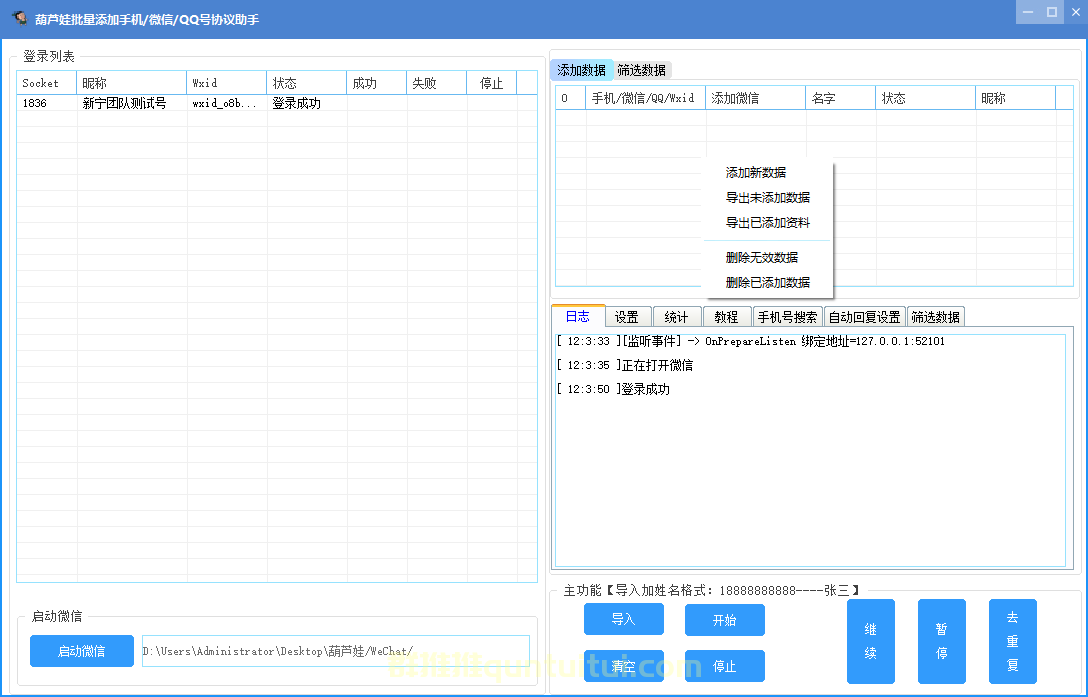The image size is (1088, 697).
Task: Maximize the window
Action: [1052, 12]
